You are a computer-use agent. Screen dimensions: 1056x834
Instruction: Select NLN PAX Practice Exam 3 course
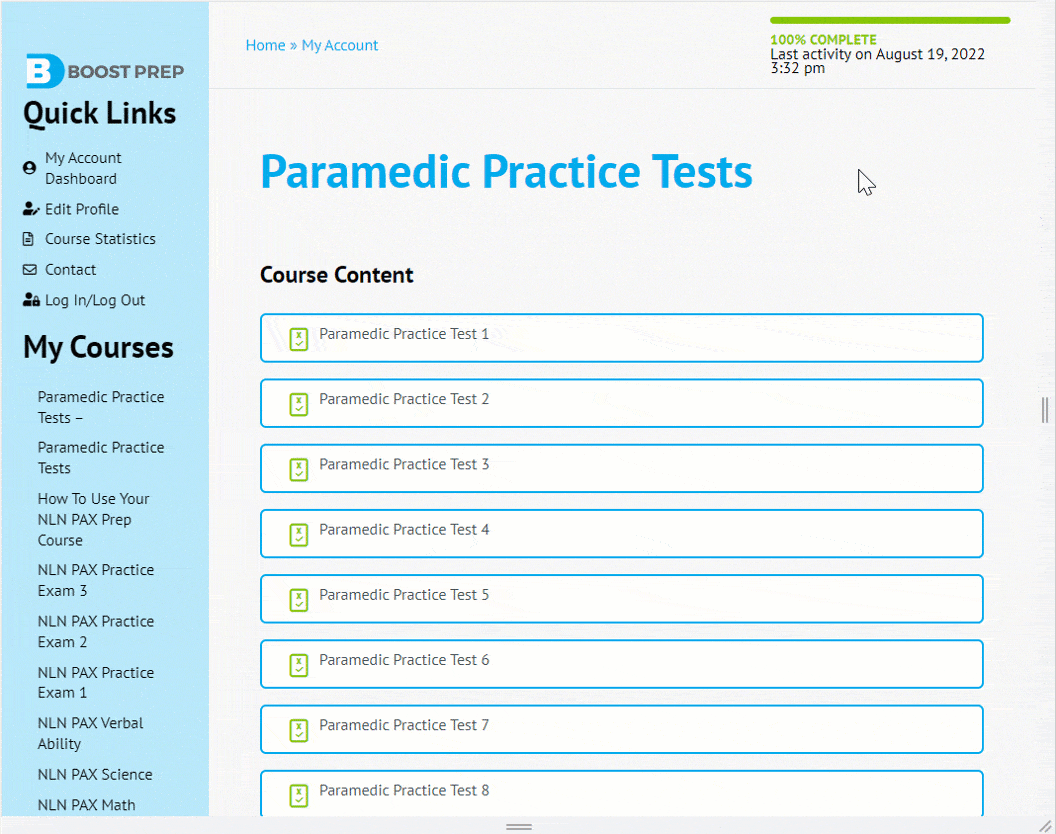click(x=96, y=580)
